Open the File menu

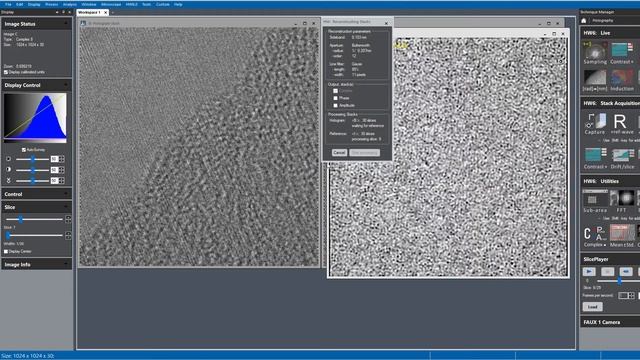click(x=8, y=4)
